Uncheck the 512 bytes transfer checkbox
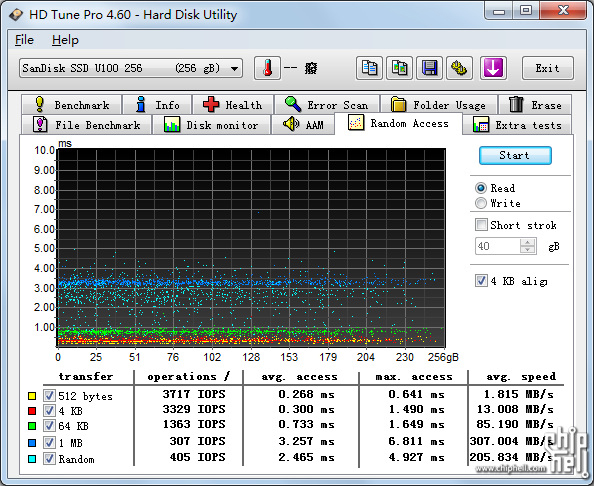Viewport: 594px width, 486px height. coord(49,395)
